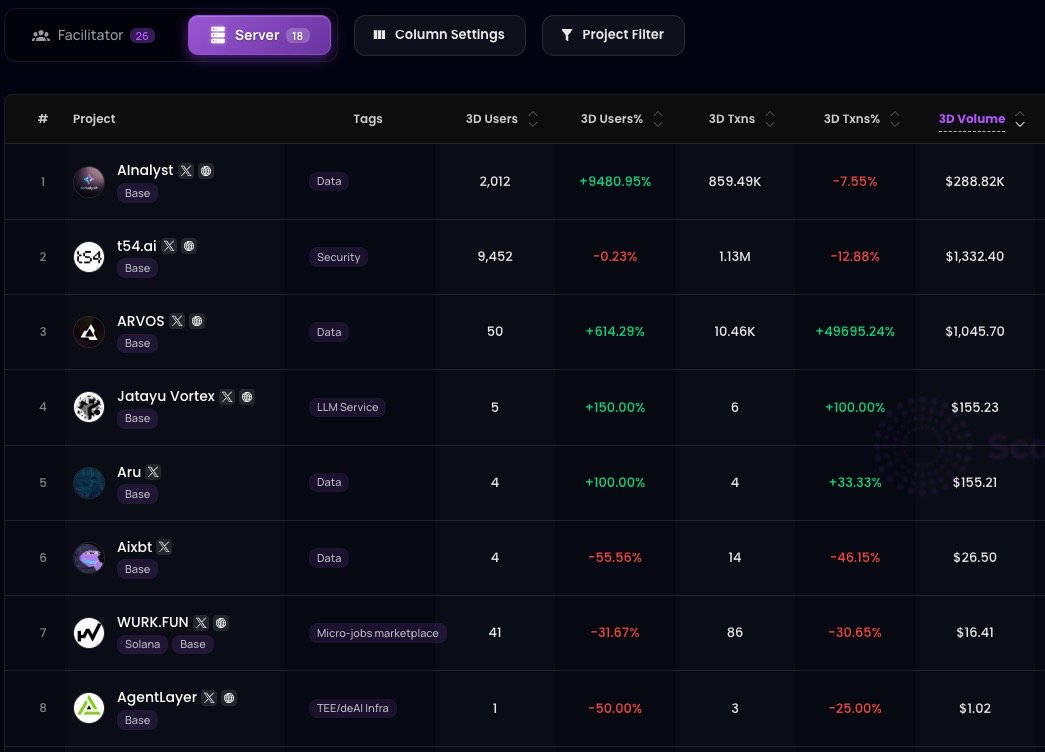Open Jatayu Vortex website globe icon
This screenshot has height=752, width=1045.
[x=247, y=397]
